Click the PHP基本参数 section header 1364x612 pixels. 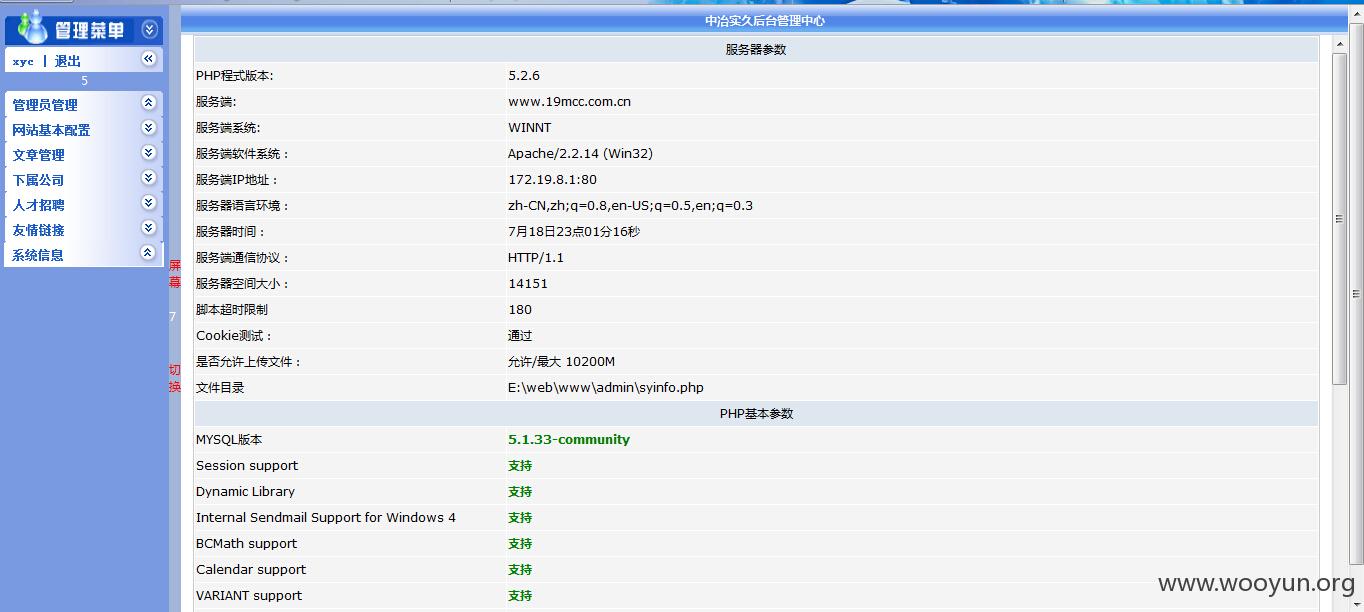pos(756,413)
